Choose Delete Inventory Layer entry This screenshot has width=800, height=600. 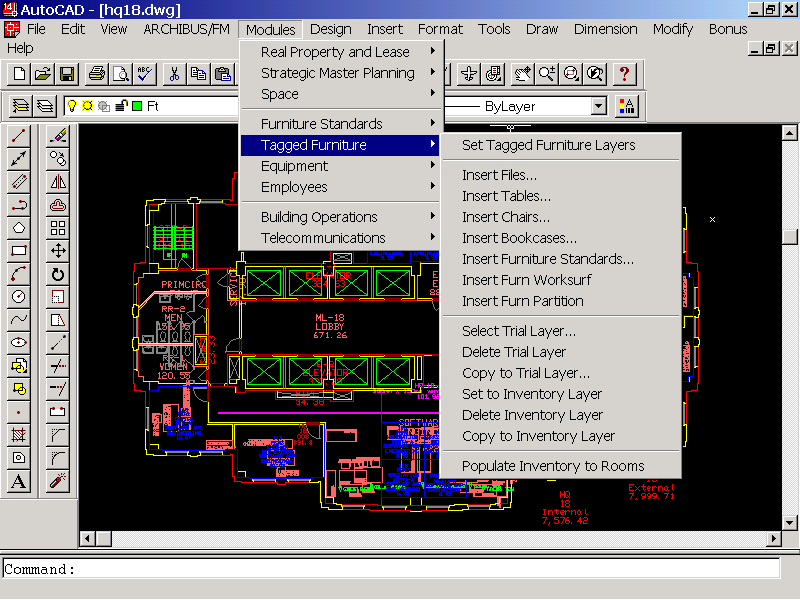click(x=561, y=415)
